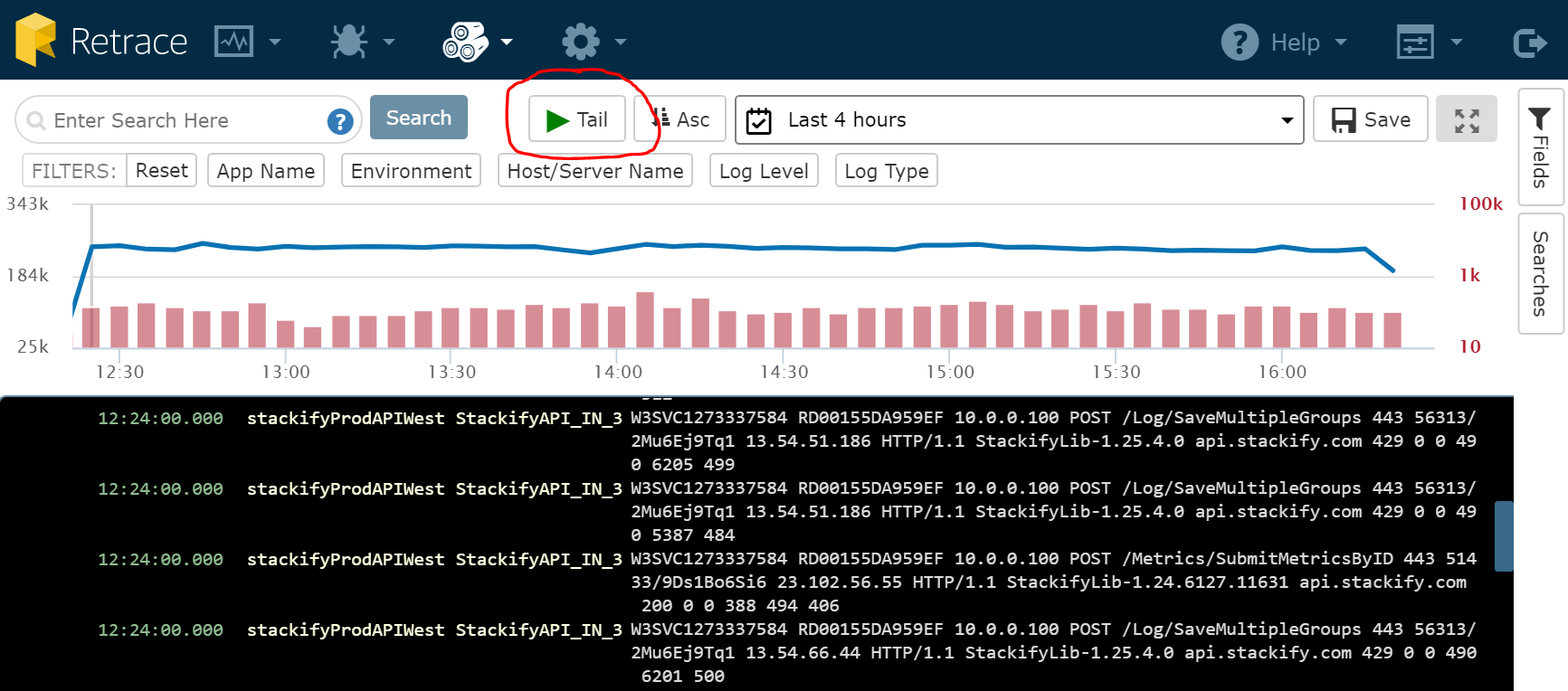Open the account preferences sliders icon

[1415, 42]
